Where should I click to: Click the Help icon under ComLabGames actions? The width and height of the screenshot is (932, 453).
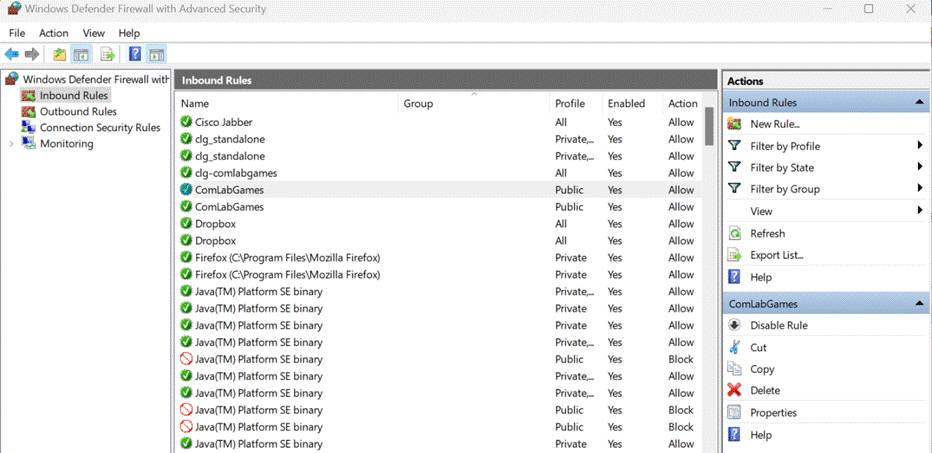coord(735,435)
